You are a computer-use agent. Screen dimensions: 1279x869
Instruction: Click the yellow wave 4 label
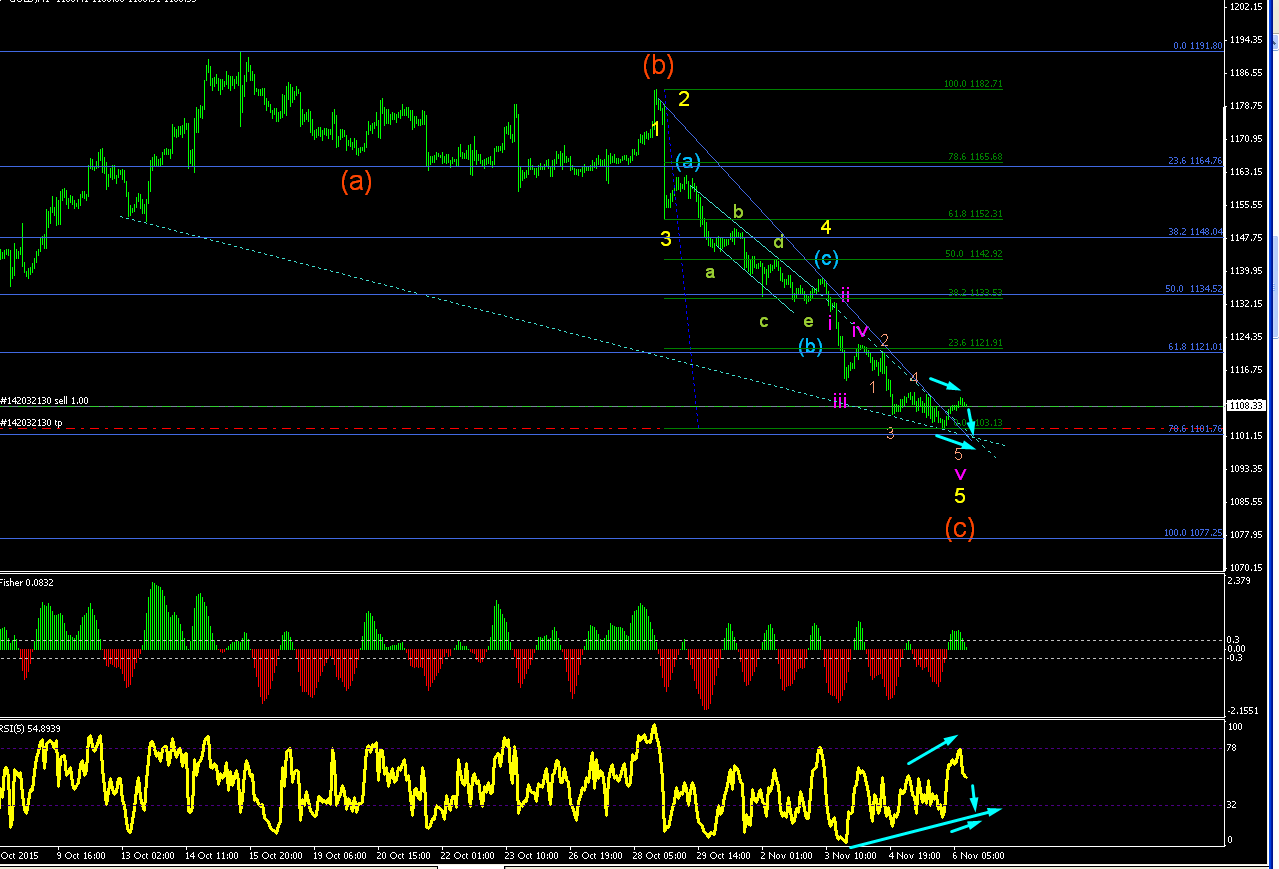coord(825,227)
